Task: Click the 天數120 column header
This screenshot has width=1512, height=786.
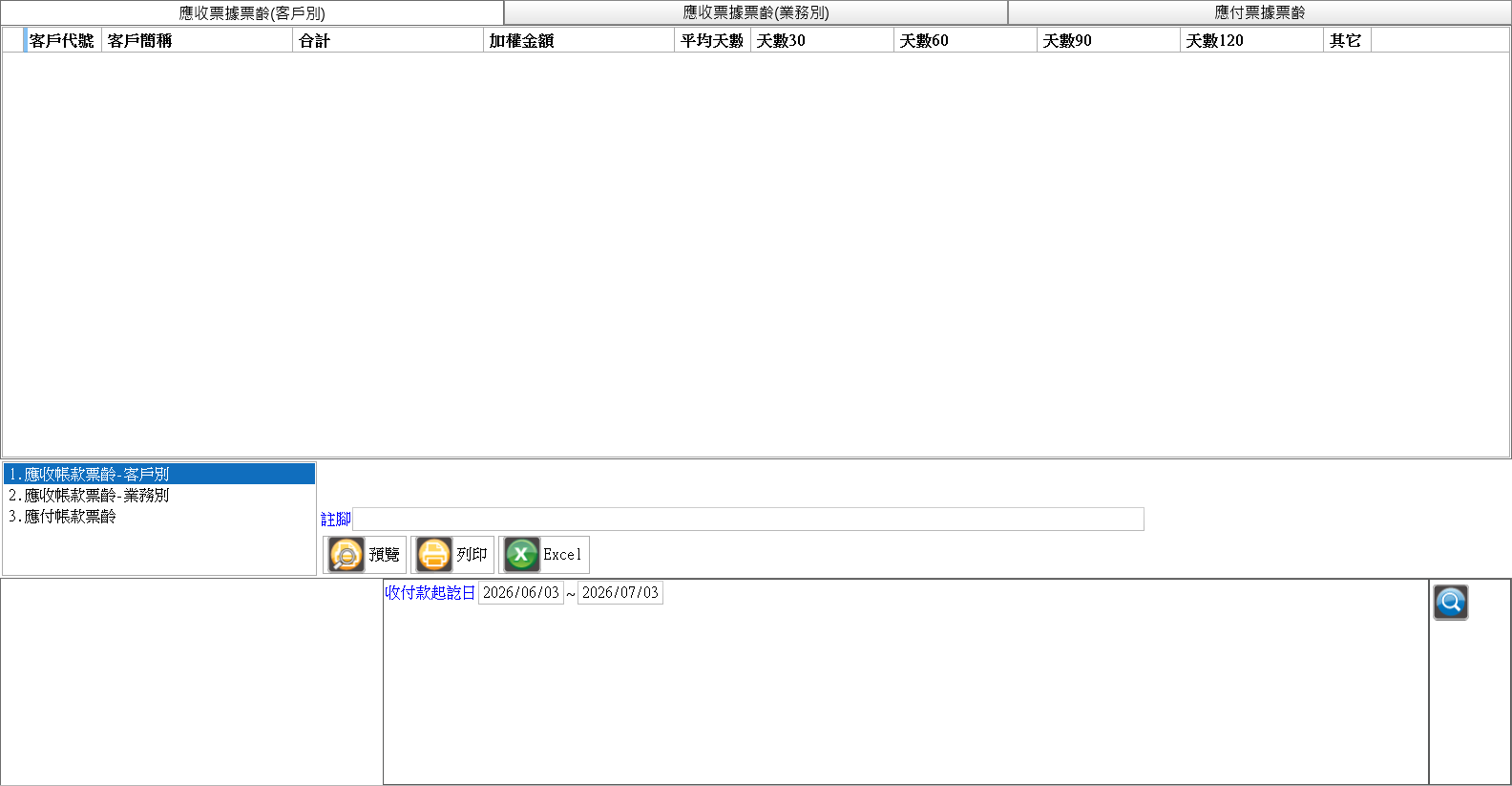Action: pyautogui.click(x=1252, y=40)
